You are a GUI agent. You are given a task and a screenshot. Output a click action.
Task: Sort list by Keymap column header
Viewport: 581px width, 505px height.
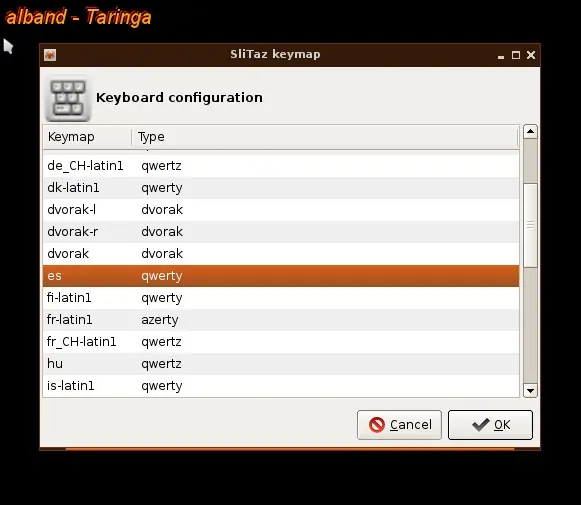[x=87, y=137]
